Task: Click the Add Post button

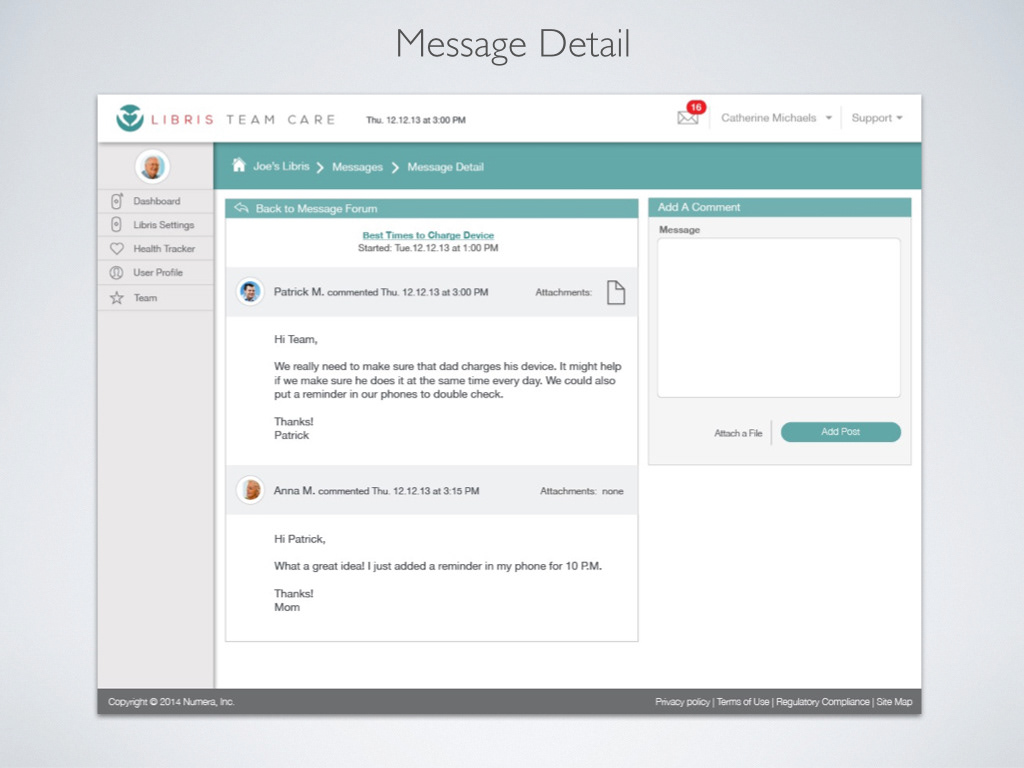Action: 840,432
